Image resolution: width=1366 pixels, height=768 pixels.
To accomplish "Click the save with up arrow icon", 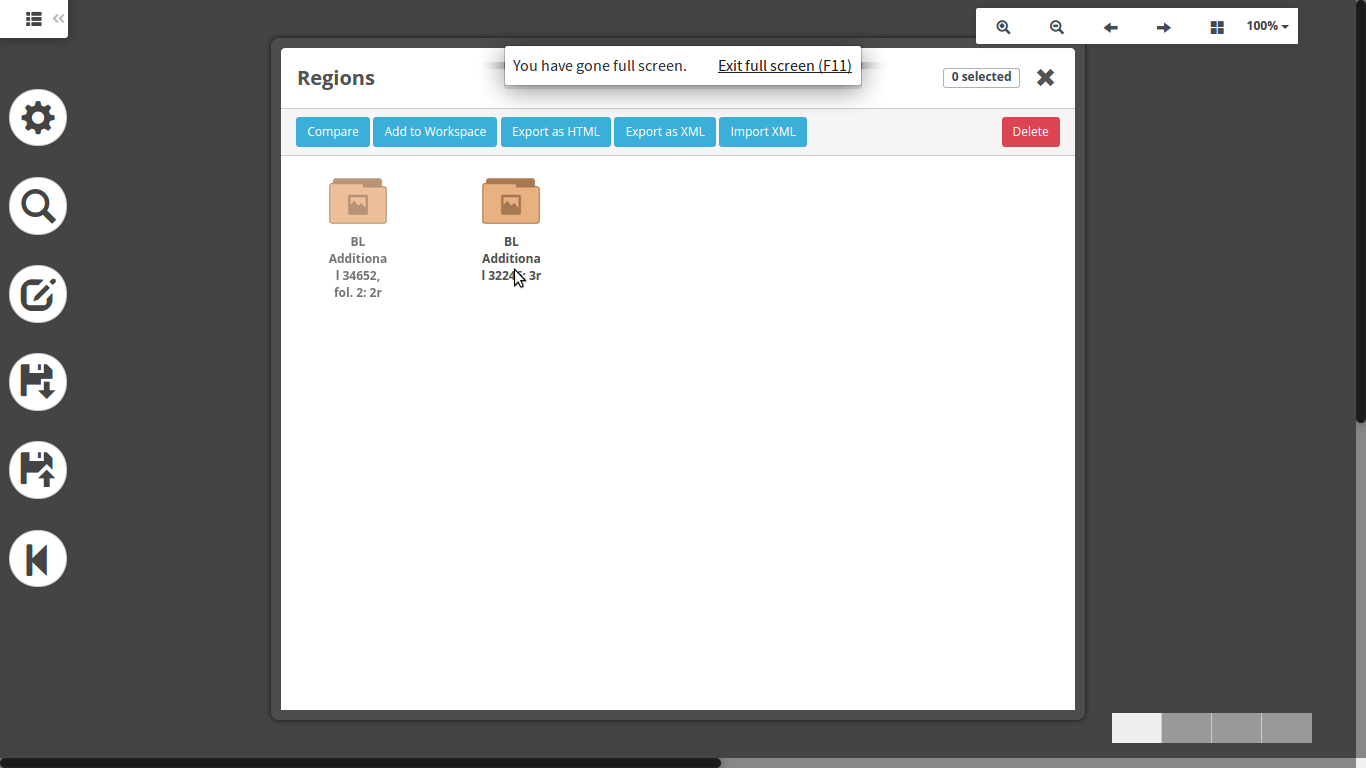I will click(38, 470).
